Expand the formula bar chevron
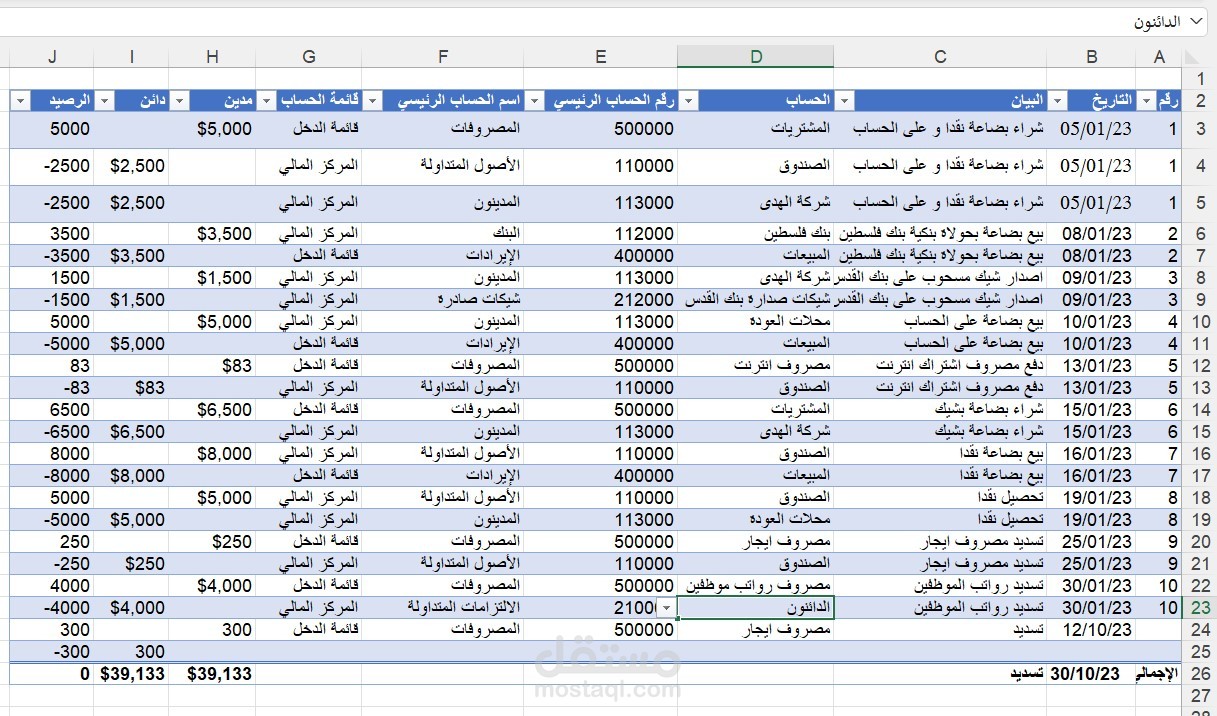The image size is (1217, 716). [x=1198, y=22]
